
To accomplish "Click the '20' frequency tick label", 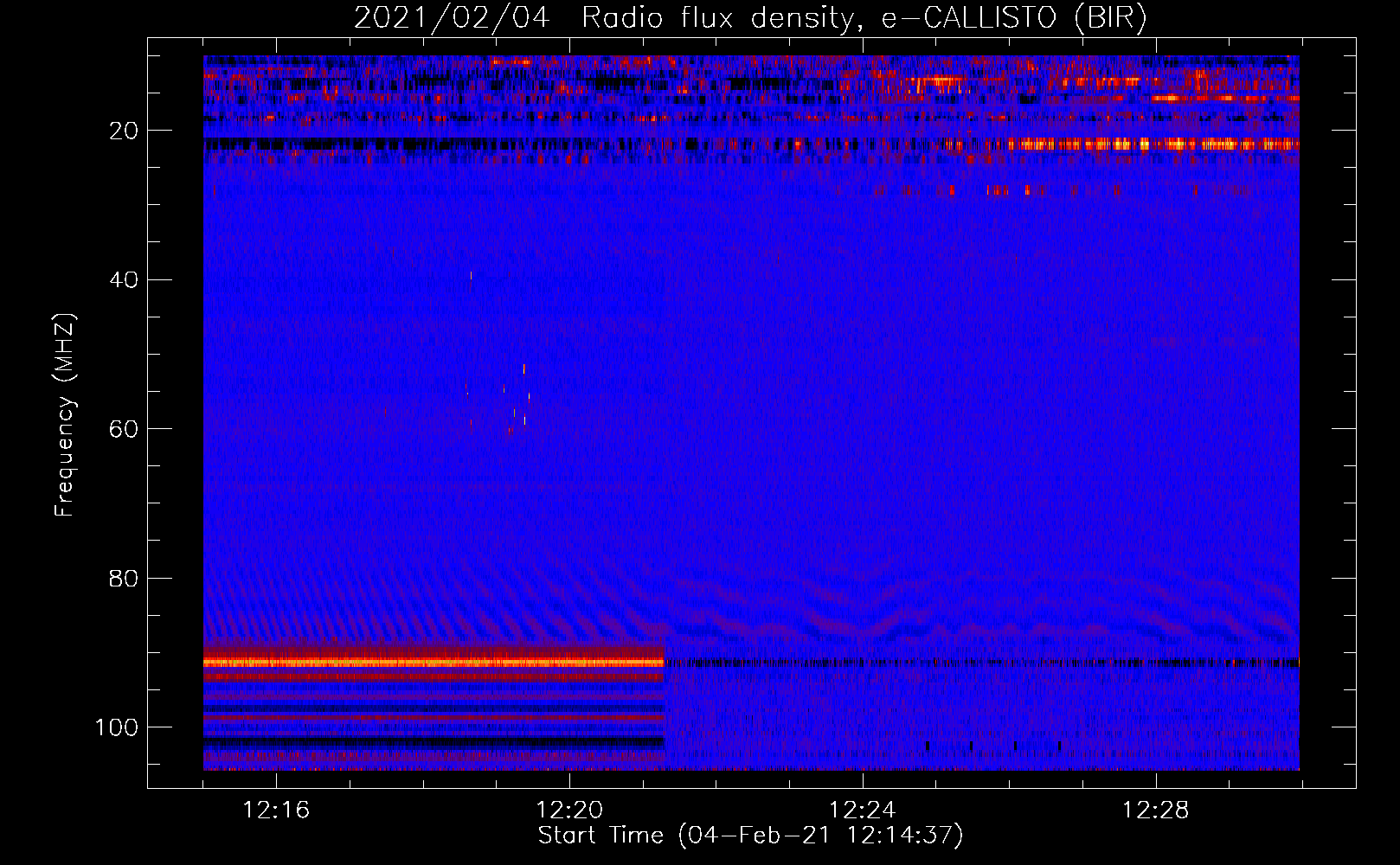I will (124, 131).
